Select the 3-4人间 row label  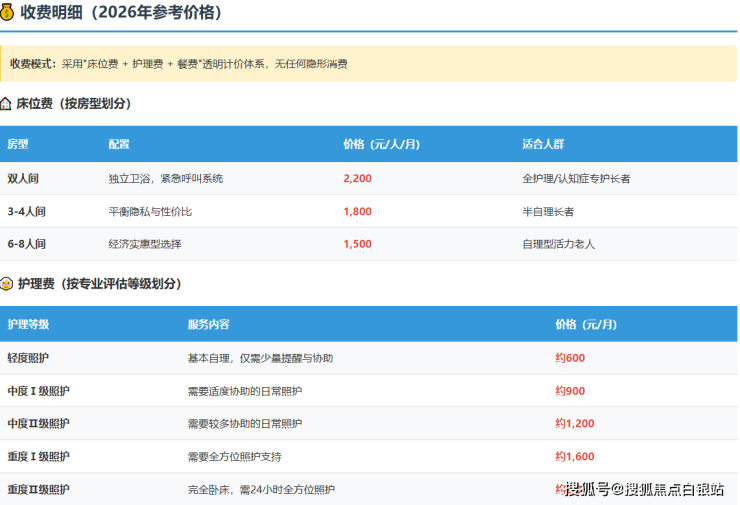26,211
